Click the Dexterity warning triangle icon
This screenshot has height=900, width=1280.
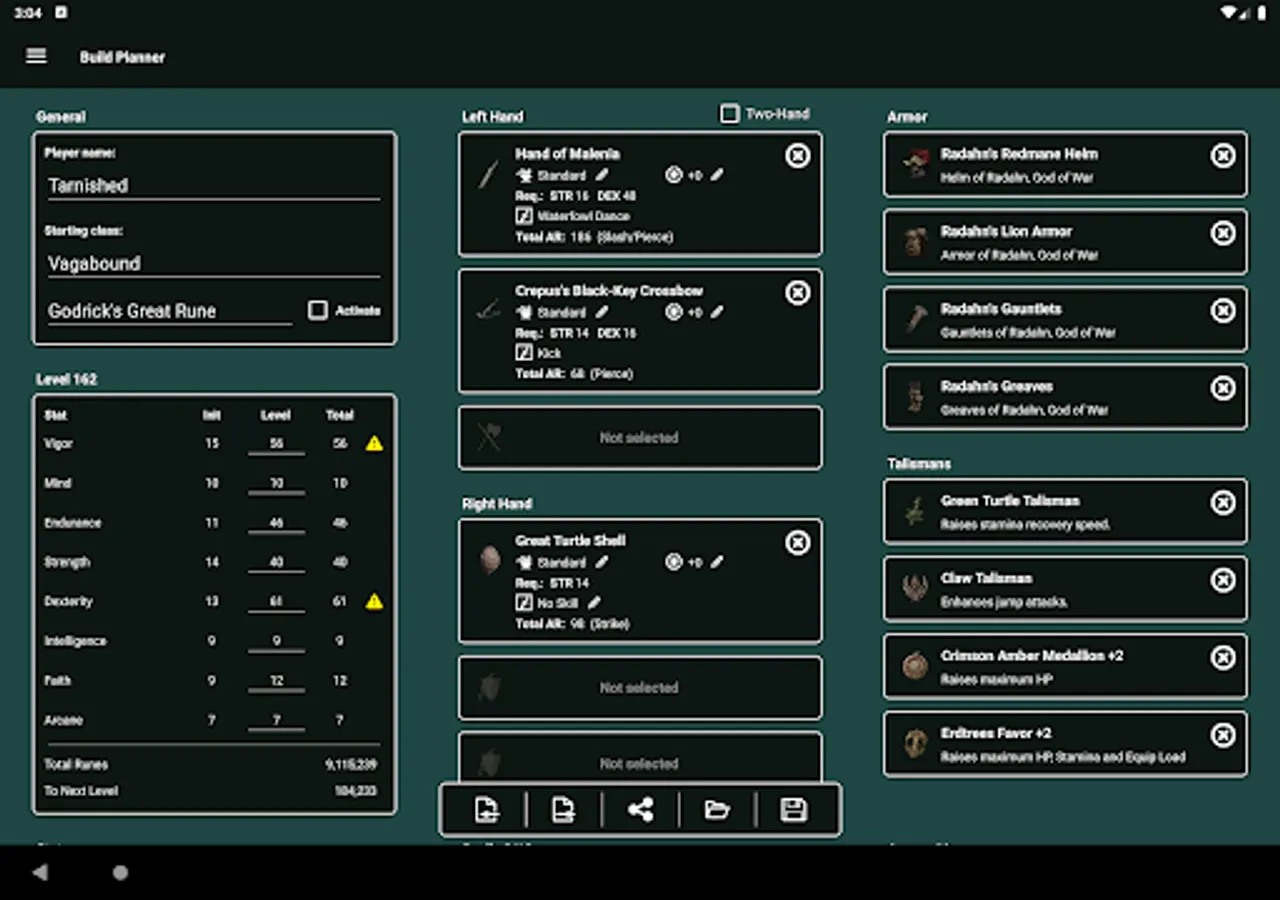[x=374, y=601]
